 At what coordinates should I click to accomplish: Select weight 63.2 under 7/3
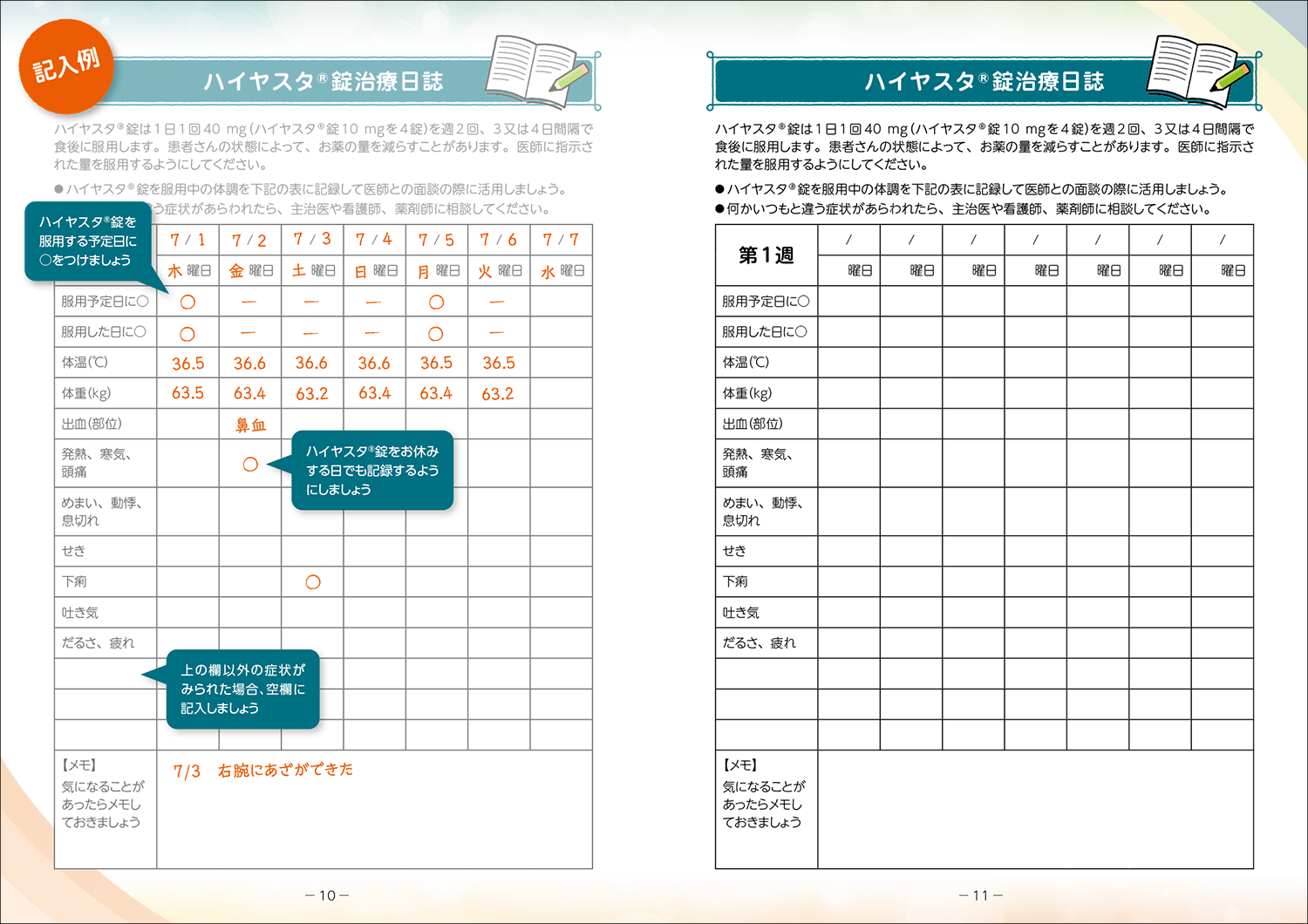tap(311, 394)
